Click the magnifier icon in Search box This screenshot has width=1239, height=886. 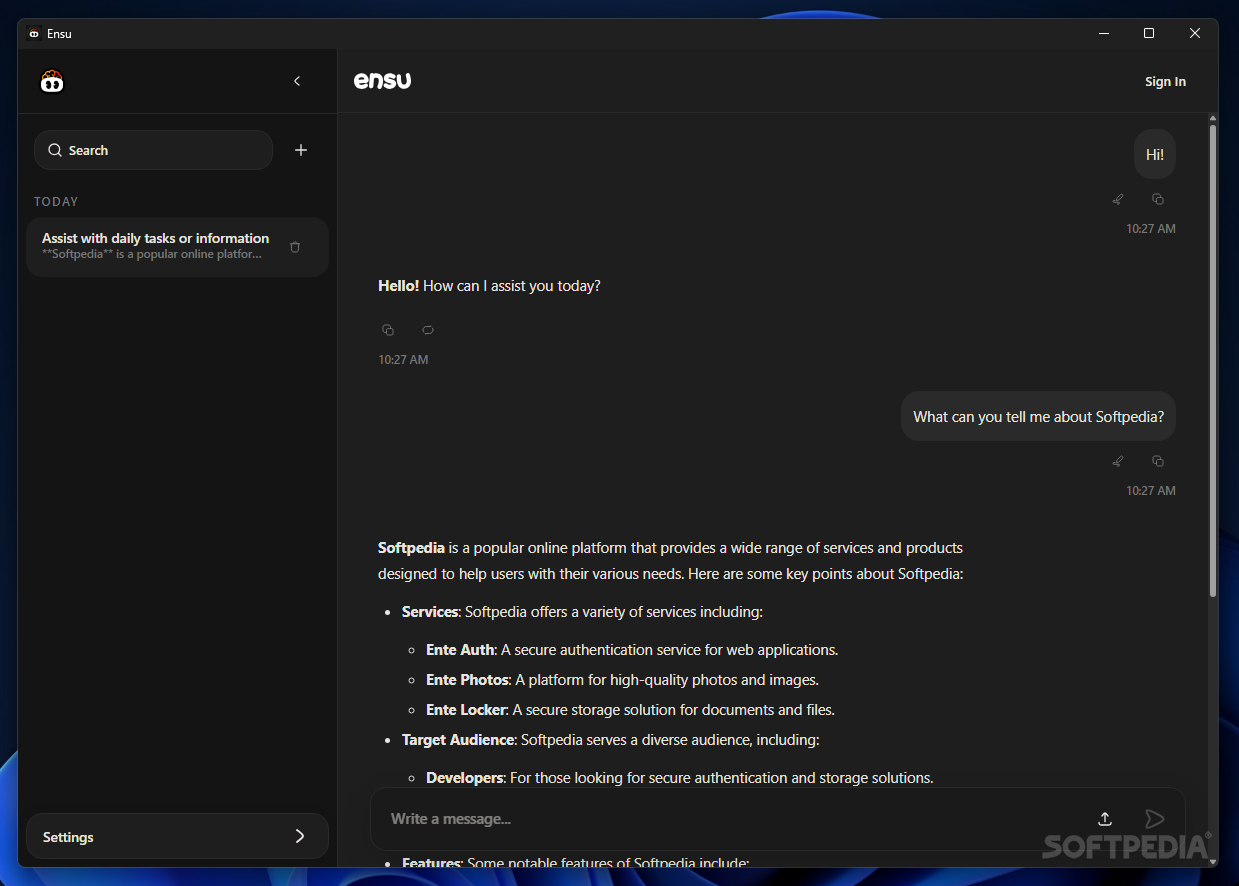[x=55, y=150]
